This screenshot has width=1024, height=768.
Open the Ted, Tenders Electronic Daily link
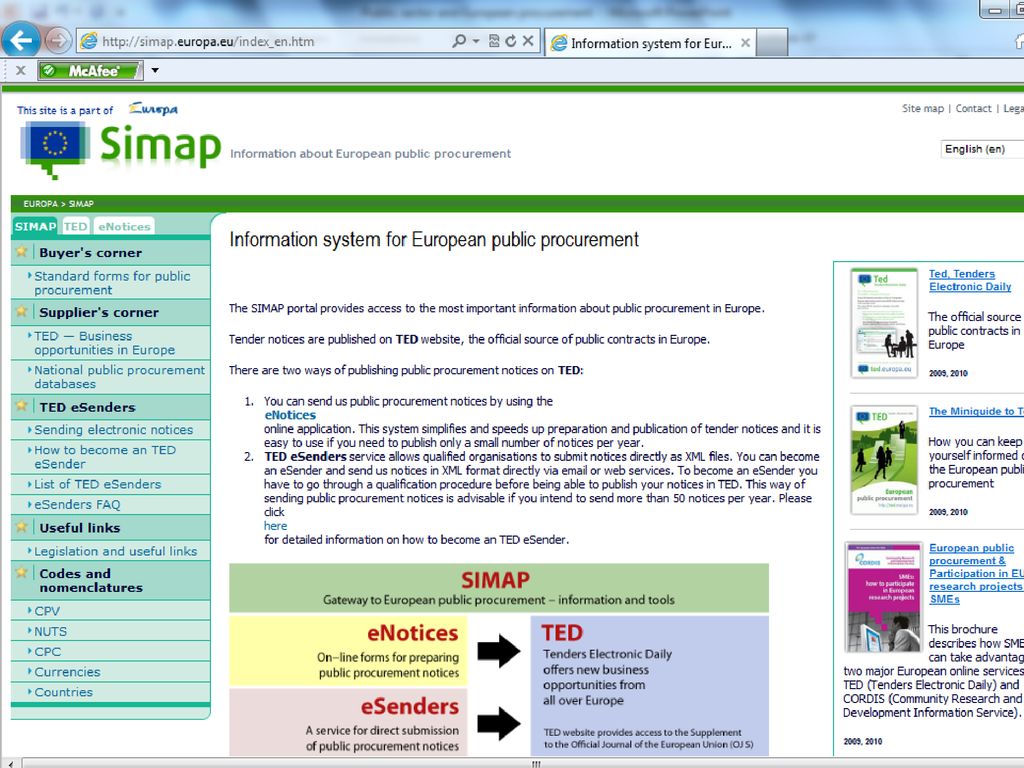click(970, 280)
